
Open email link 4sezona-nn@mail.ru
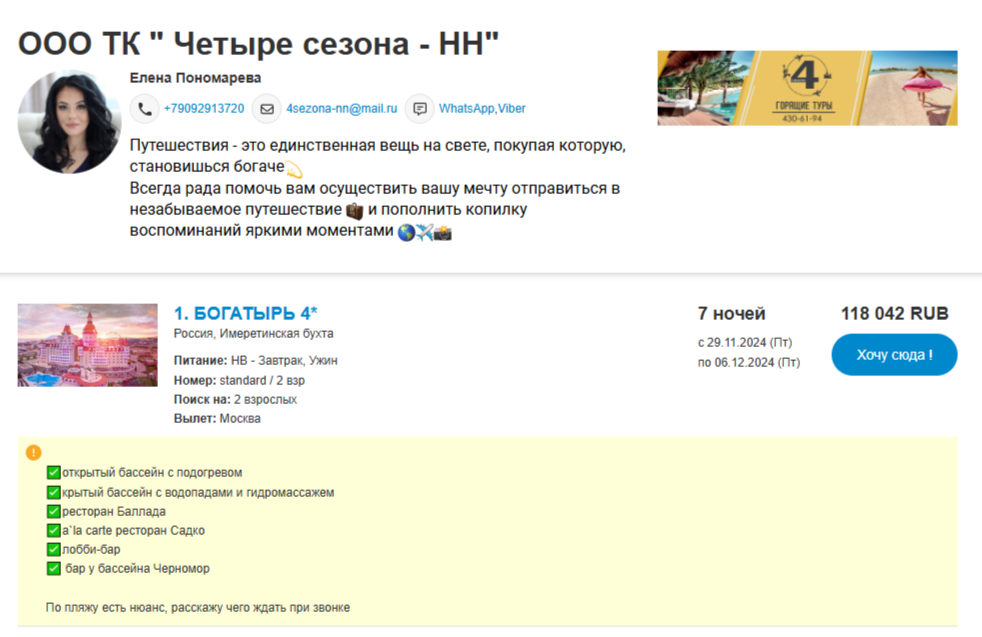pos(342,108)
